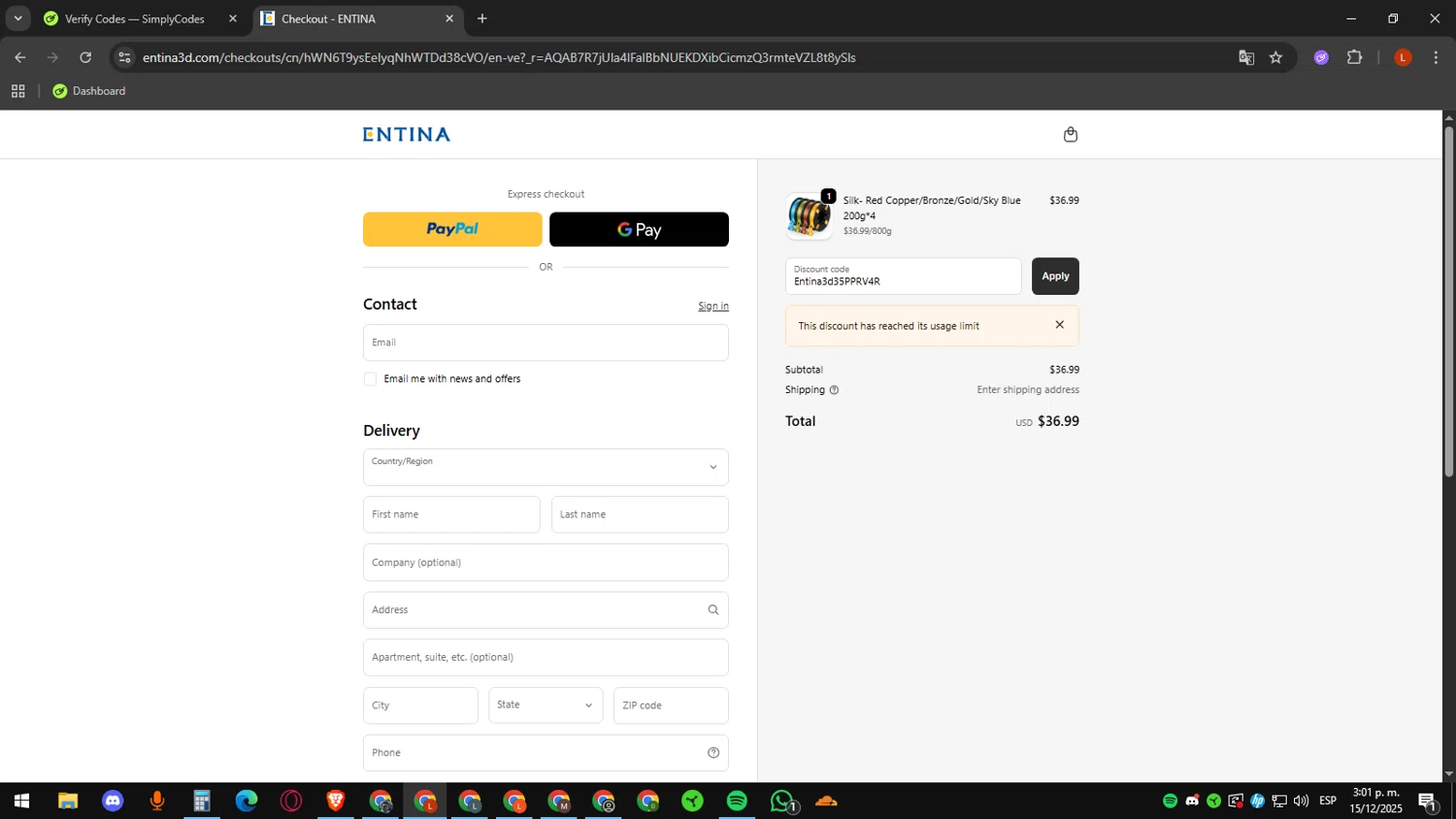
Task: Apply the discount code
Action: (1055, 276)
